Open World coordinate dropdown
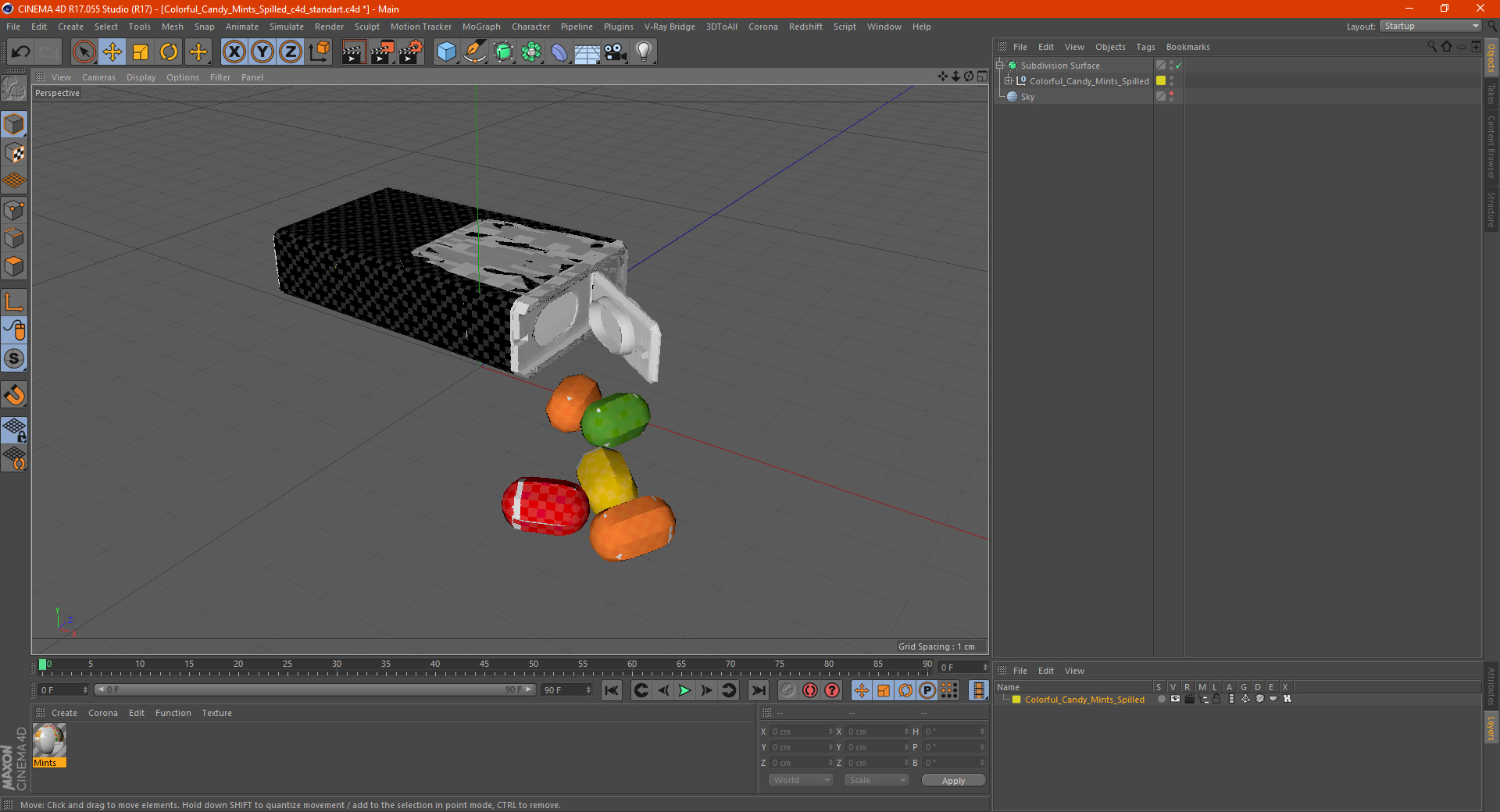Screen dimensions: 1500x812 (801, 780)
